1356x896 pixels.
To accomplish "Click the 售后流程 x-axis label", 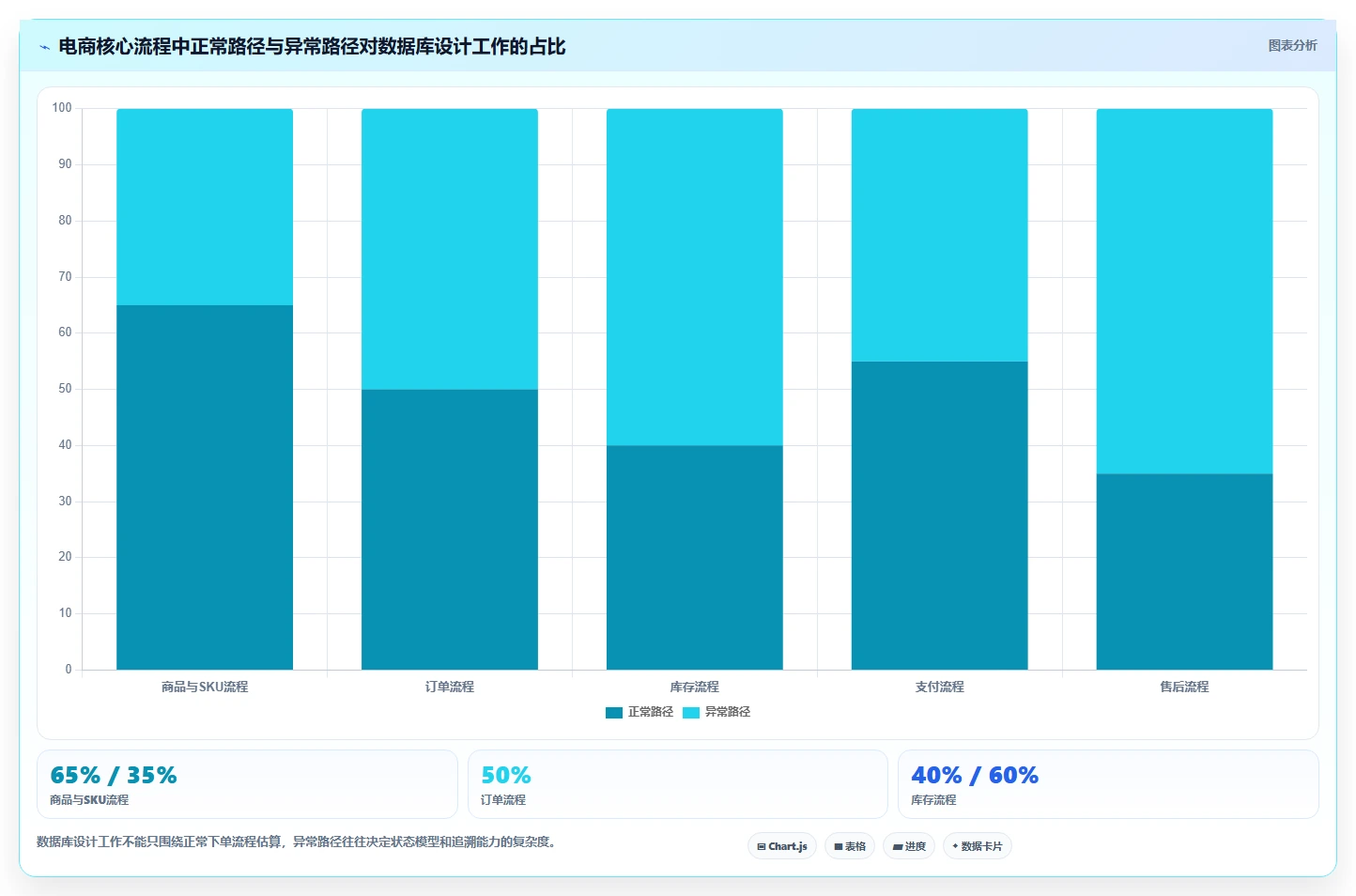I will click(x=1185, y=687).
